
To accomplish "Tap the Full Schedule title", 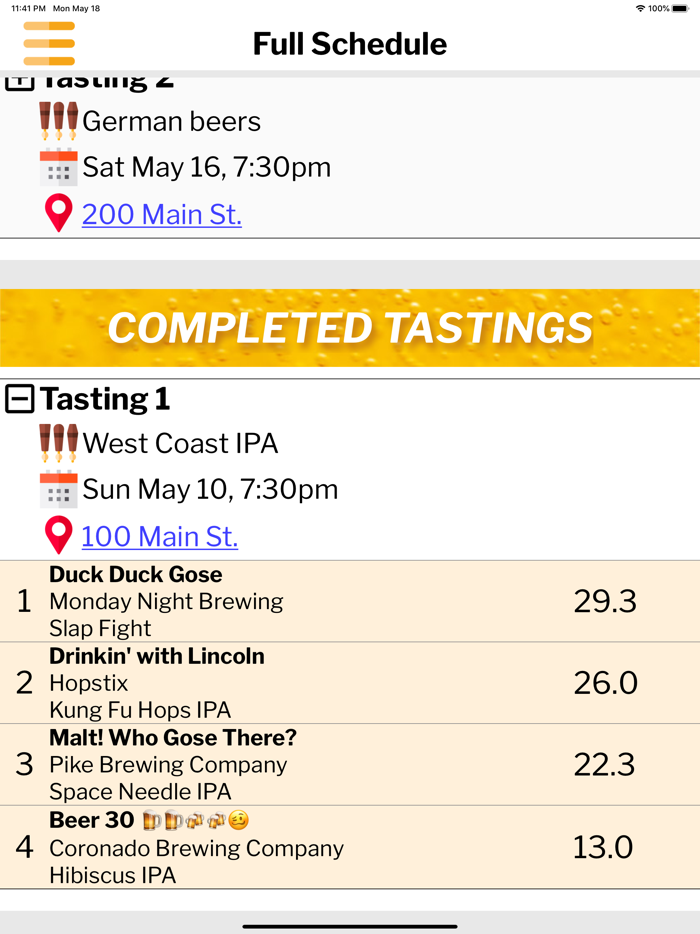I will pos(350,44).
